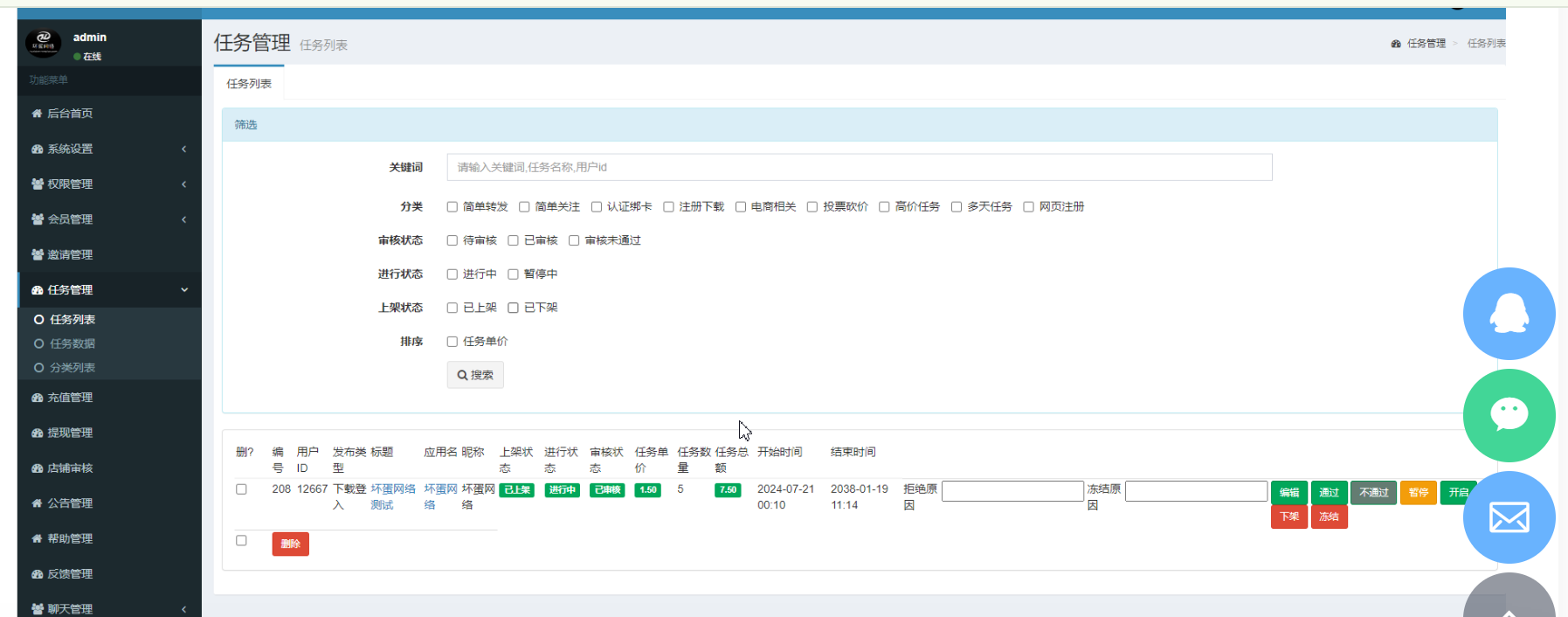Click the users icon beside 会员管理
The image size is (1568, 617).
pyautogui.click(x=37, y=219)
